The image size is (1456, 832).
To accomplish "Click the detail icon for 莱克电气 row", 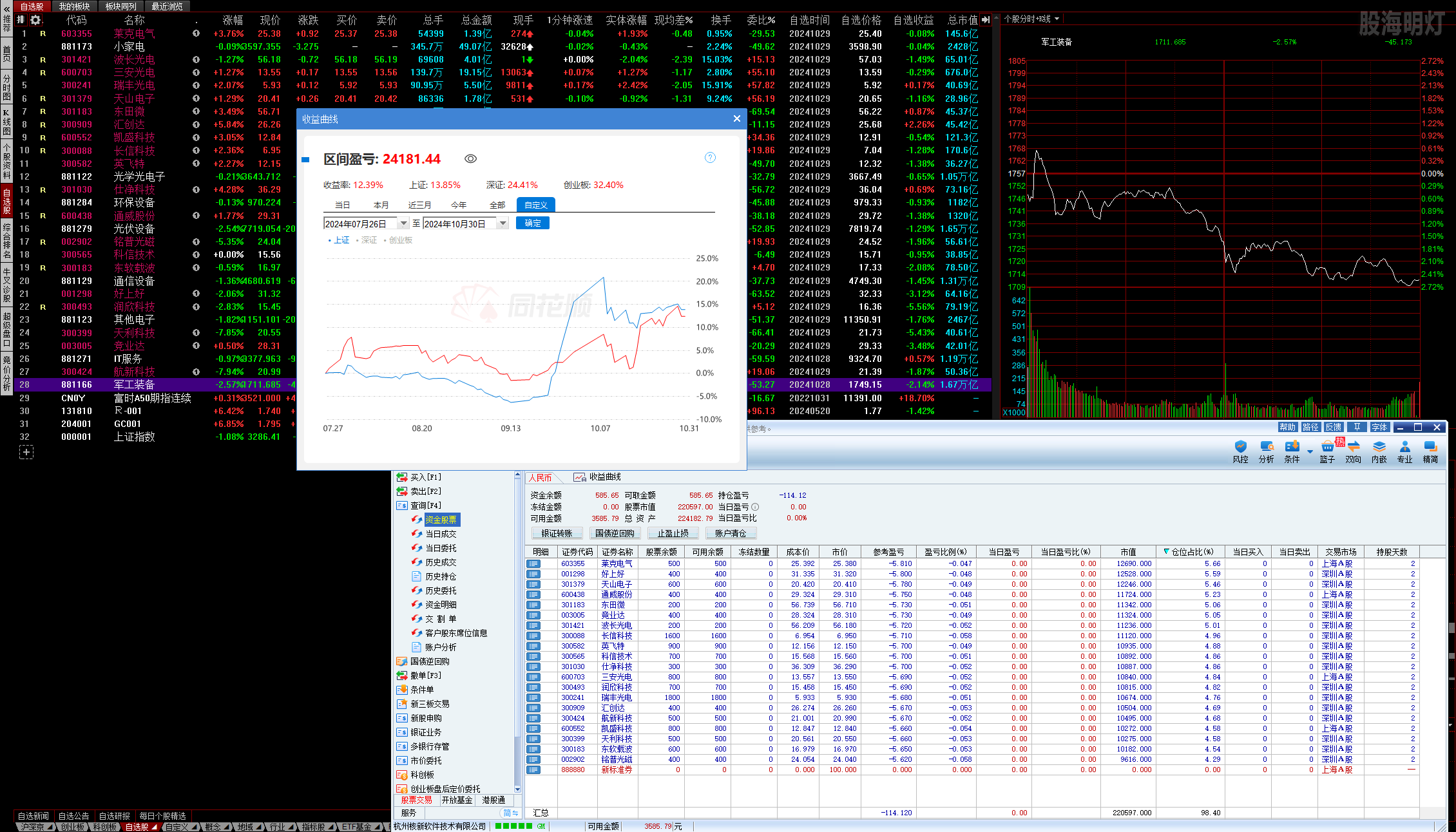I will pos(533,563).
